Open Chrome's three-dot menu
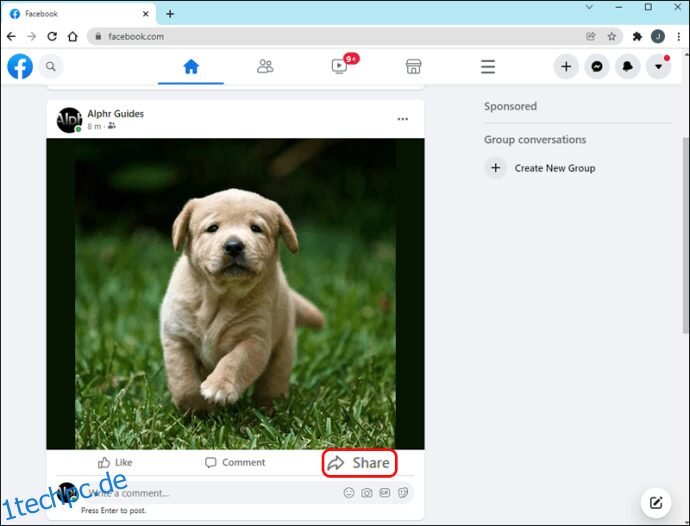The image size is (690, 526). pos(679,37)
